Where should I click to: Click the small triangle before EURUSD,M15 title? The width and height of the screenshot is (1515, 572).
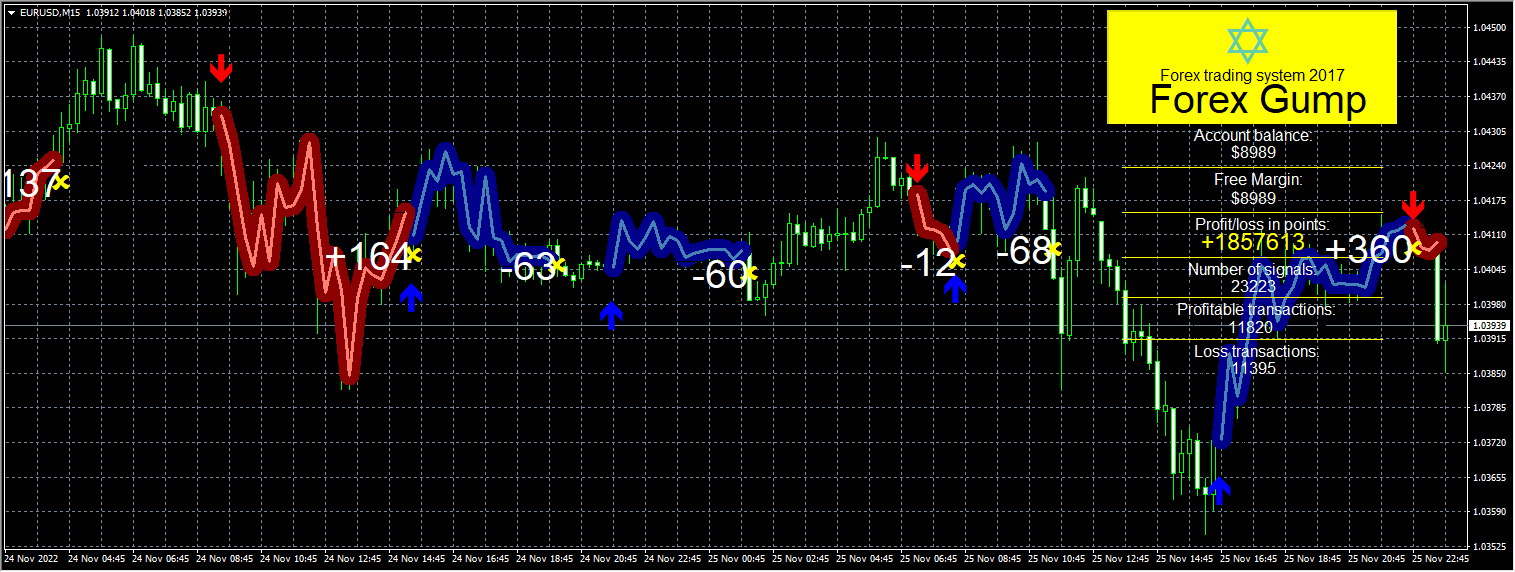(x=10, y=12)
